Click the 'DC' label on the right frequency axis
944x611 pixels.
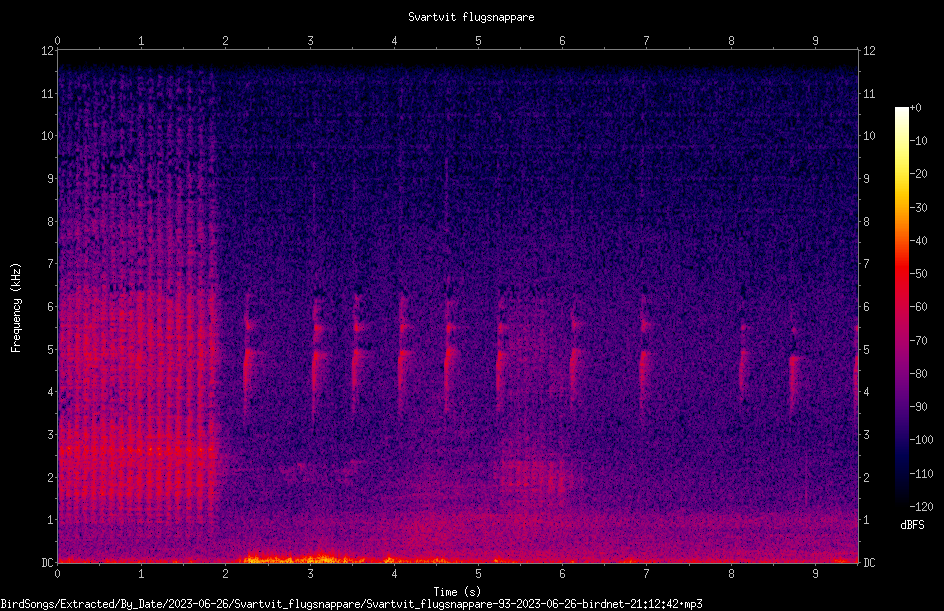click(869, 562)
